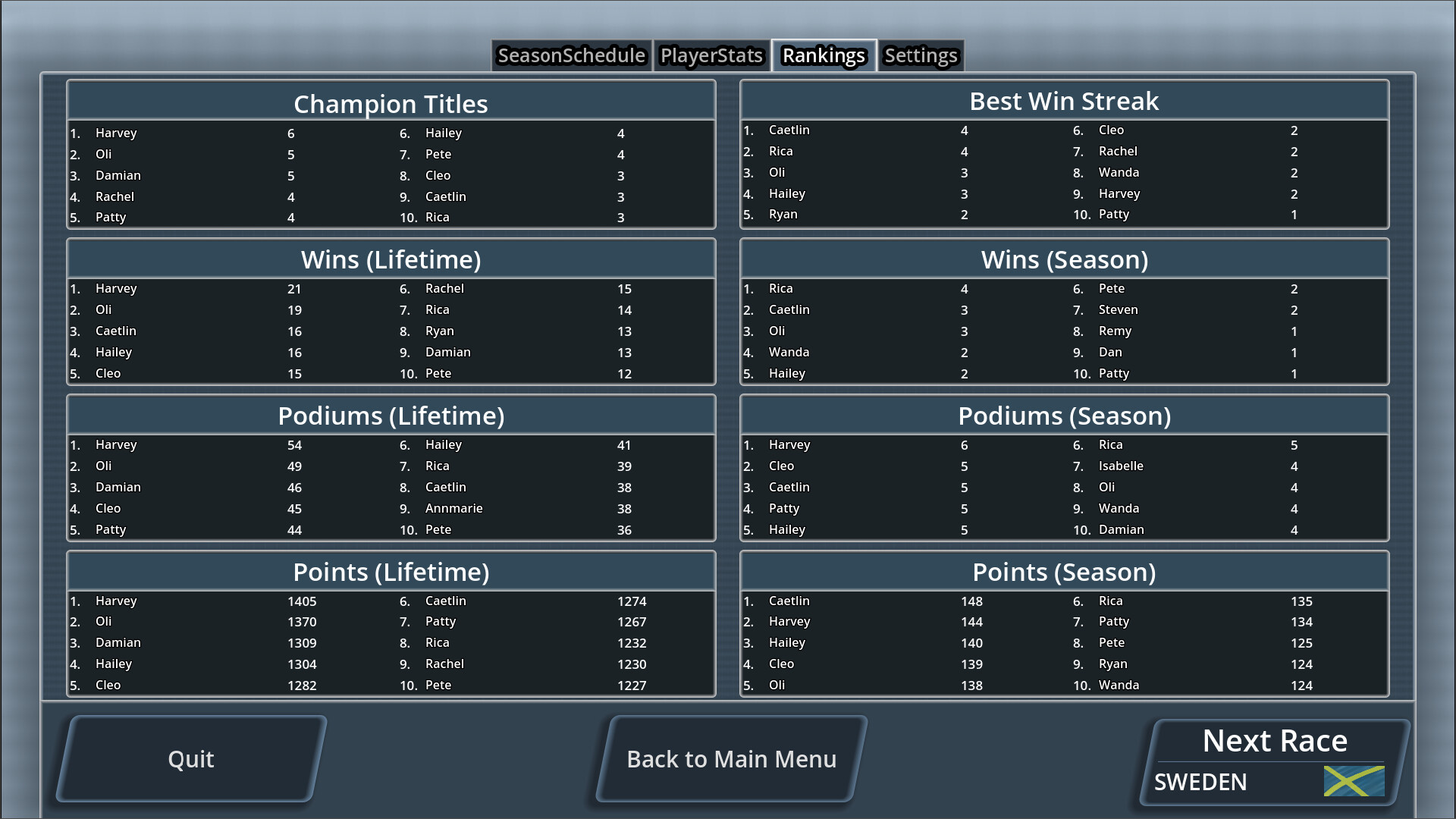This screenshot has width=1456, height=819.
Task: Click the Champion Titles header
Action: click(391, 103)
